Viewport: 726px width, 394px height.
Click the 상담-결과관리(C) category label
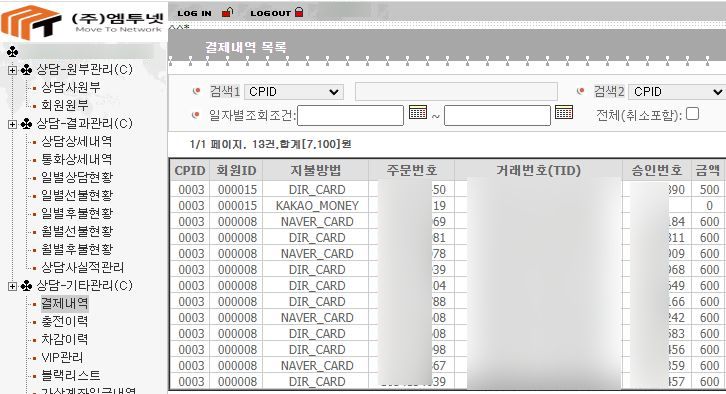coord(84,123)
